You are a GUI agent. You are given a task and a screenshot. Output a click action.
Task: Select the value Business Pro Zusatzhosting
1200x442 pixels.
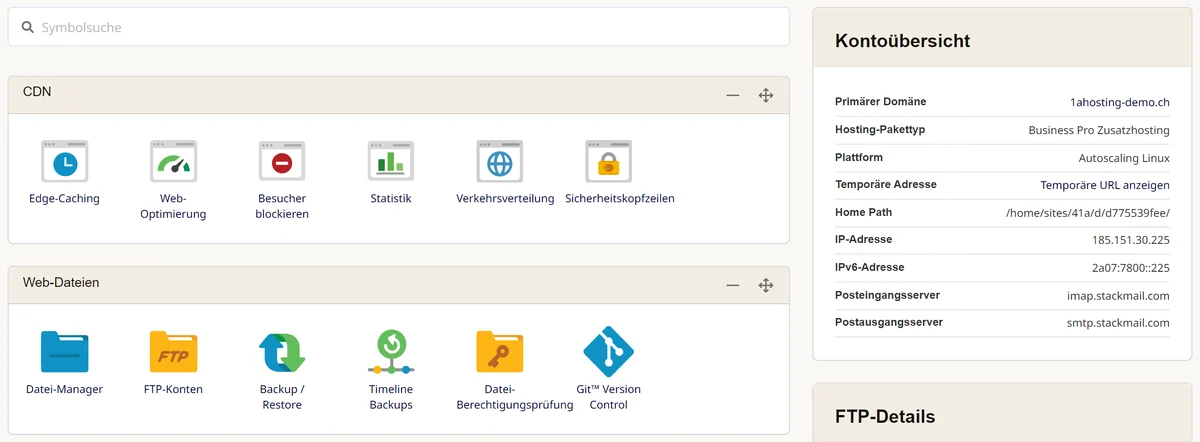[x=1099, y=130]
